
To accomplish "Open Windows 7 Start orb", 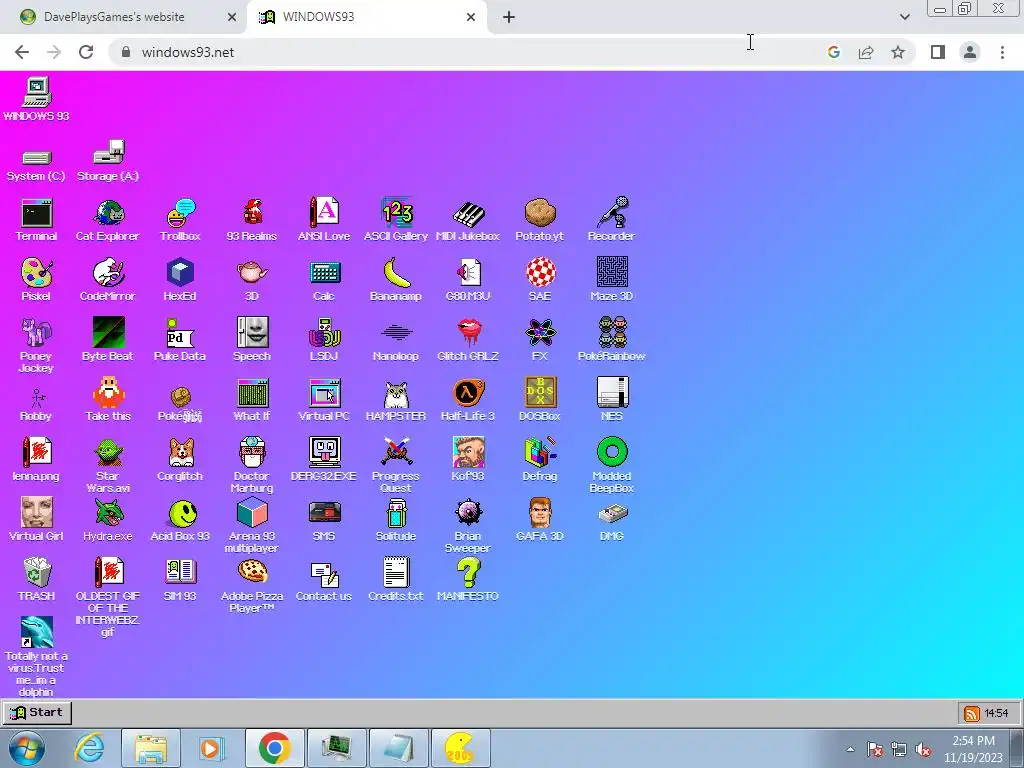I will pos(26,748).
